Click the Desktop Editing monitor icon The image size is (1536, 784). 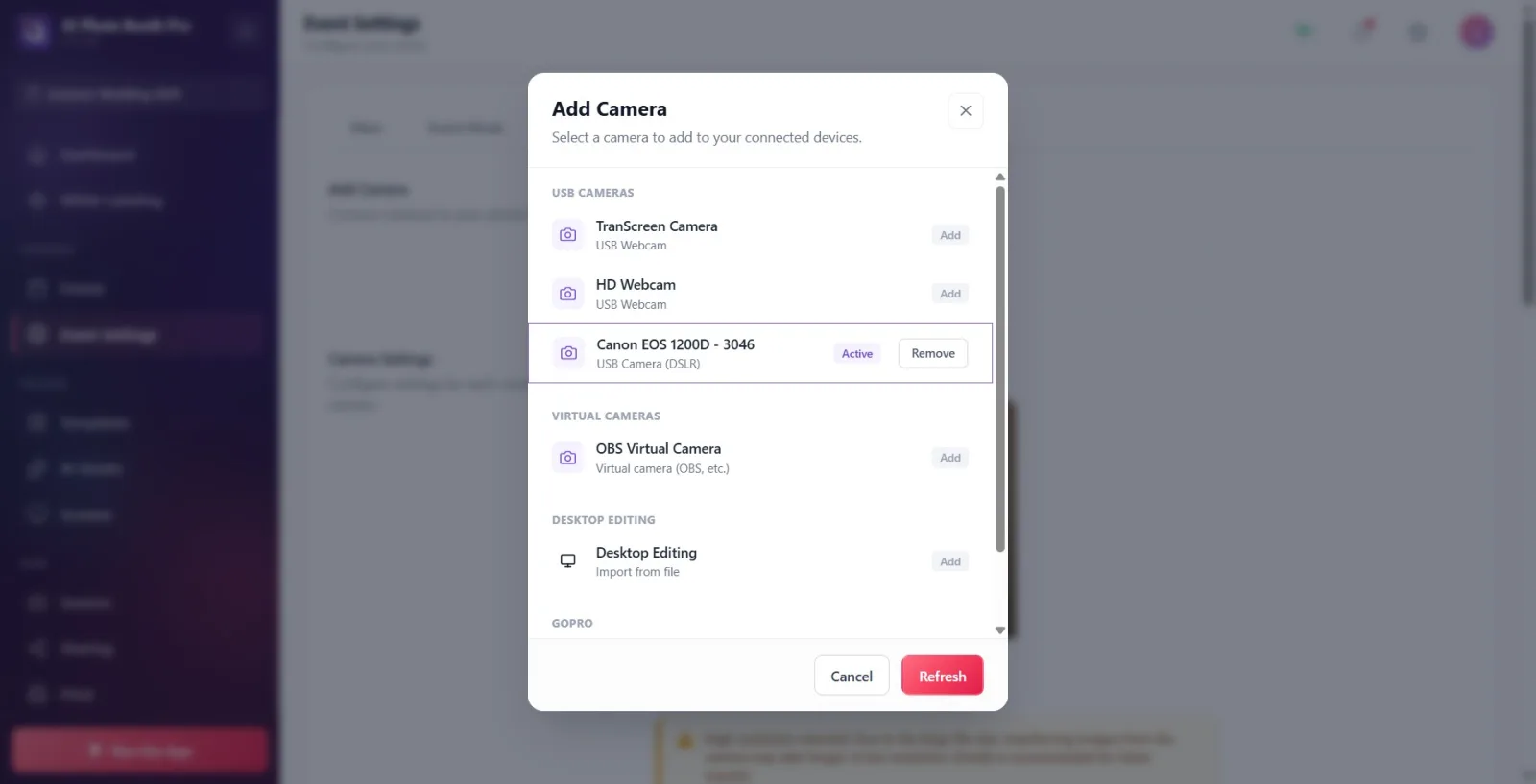click(x=568, y=561)
